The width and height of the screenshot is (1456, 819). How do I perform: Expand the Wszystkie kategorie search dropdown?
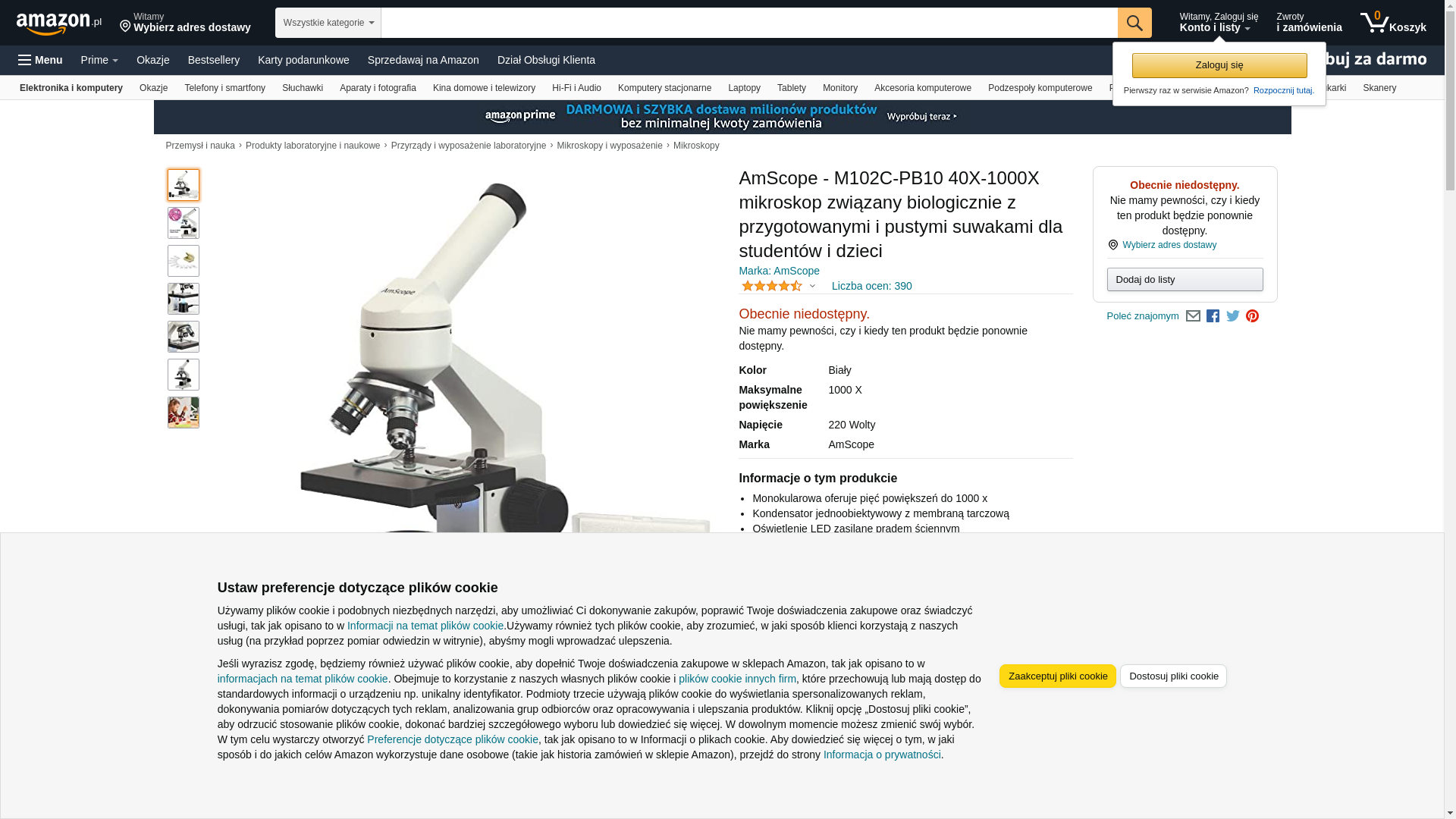328,23
